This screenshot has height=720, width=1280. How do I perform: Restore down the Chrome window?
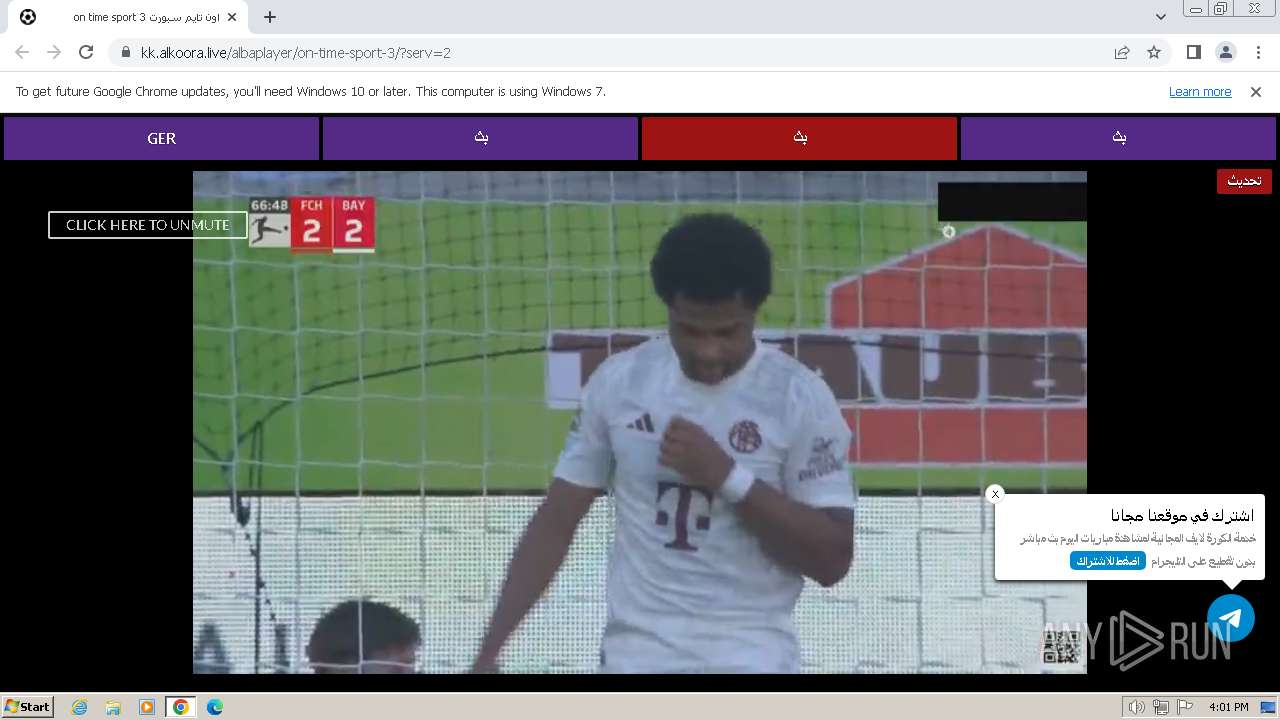pyautogui.click(x=1221, y=9)
